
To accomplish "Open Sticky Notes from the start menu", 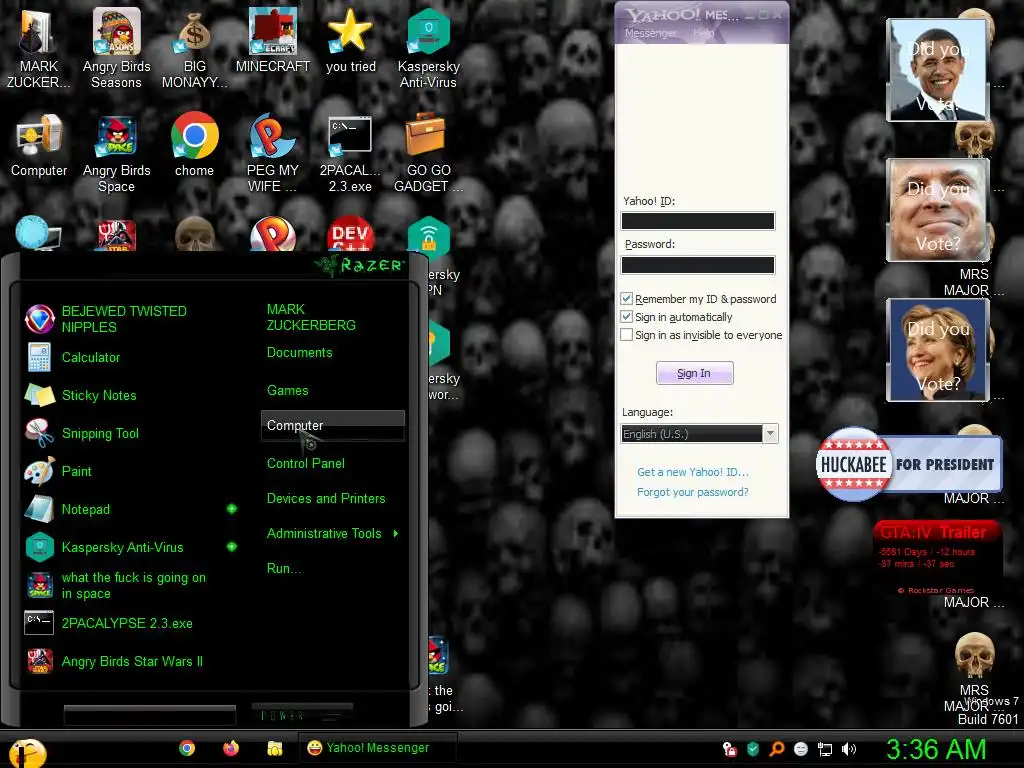I will tap(81, 395).
